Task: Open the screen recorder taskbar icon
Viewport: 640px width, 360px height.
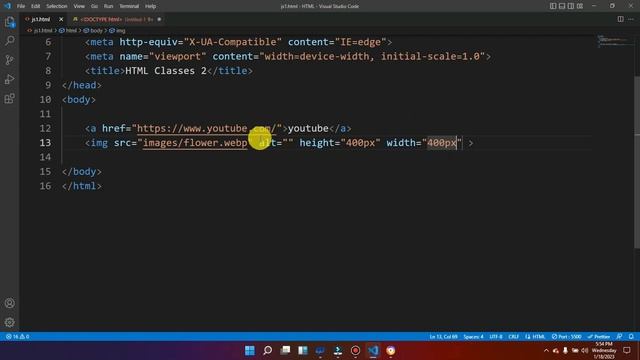Action: (356, 351)
